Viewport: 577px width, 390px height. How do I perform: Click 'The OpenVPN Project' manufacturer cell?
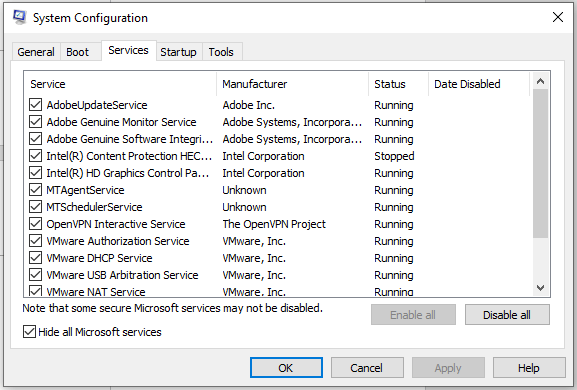point(274,224)
